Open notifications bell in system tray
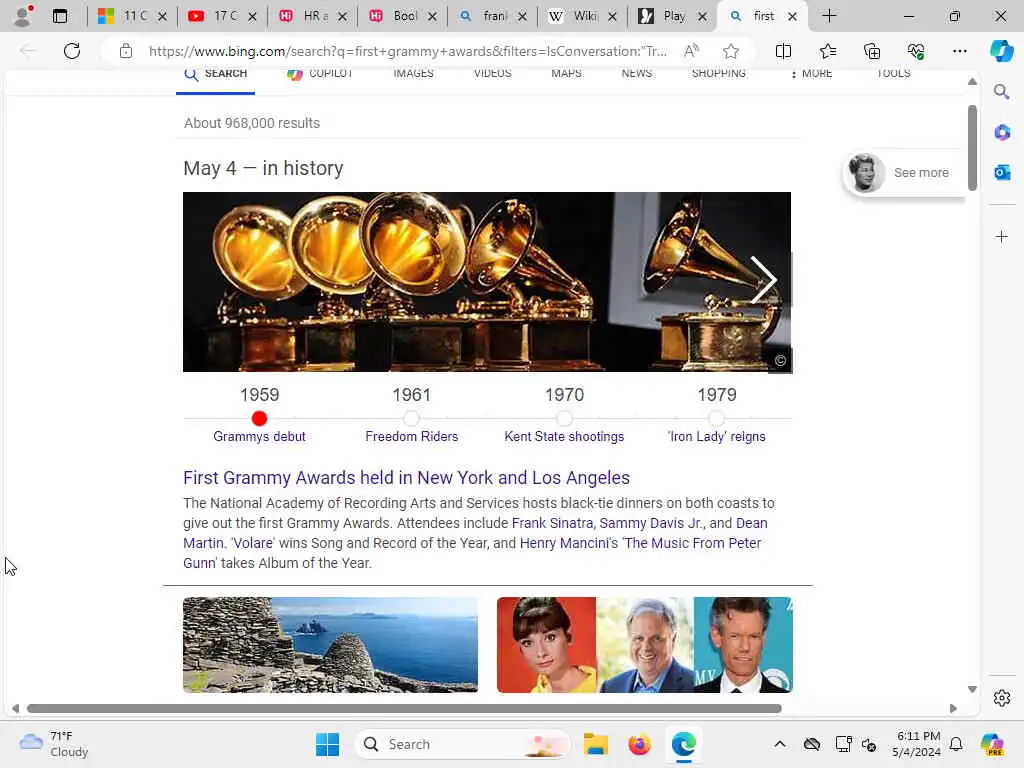This screenshot has height=768, width=1024. point(956,744)
